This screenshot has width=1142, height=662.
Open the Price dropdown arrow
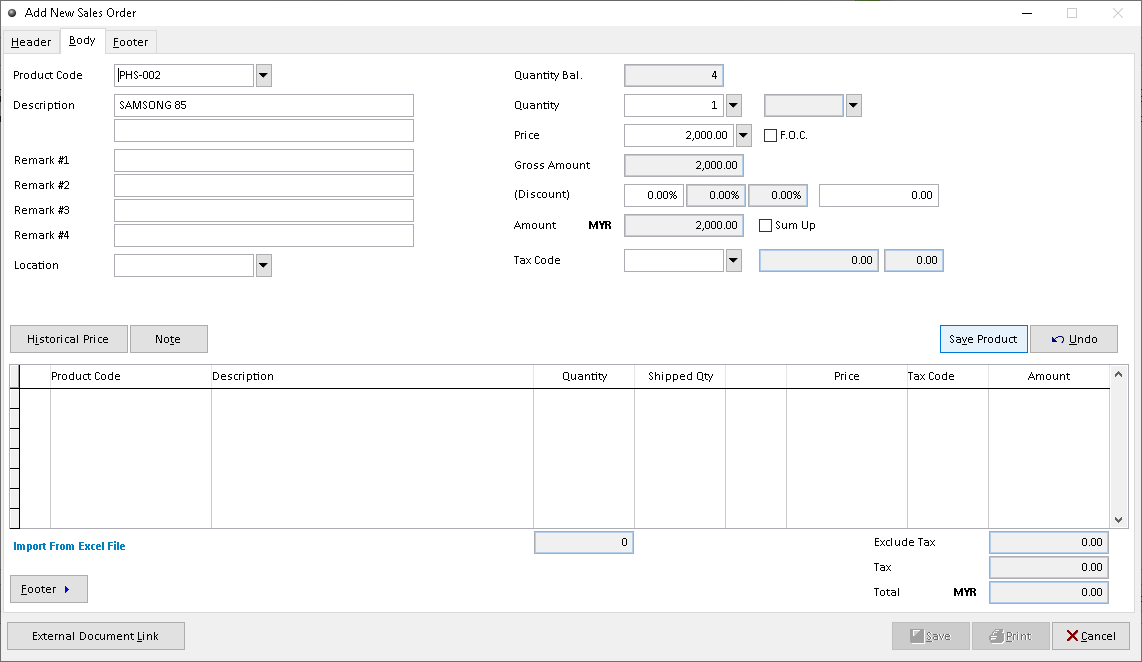743,135
